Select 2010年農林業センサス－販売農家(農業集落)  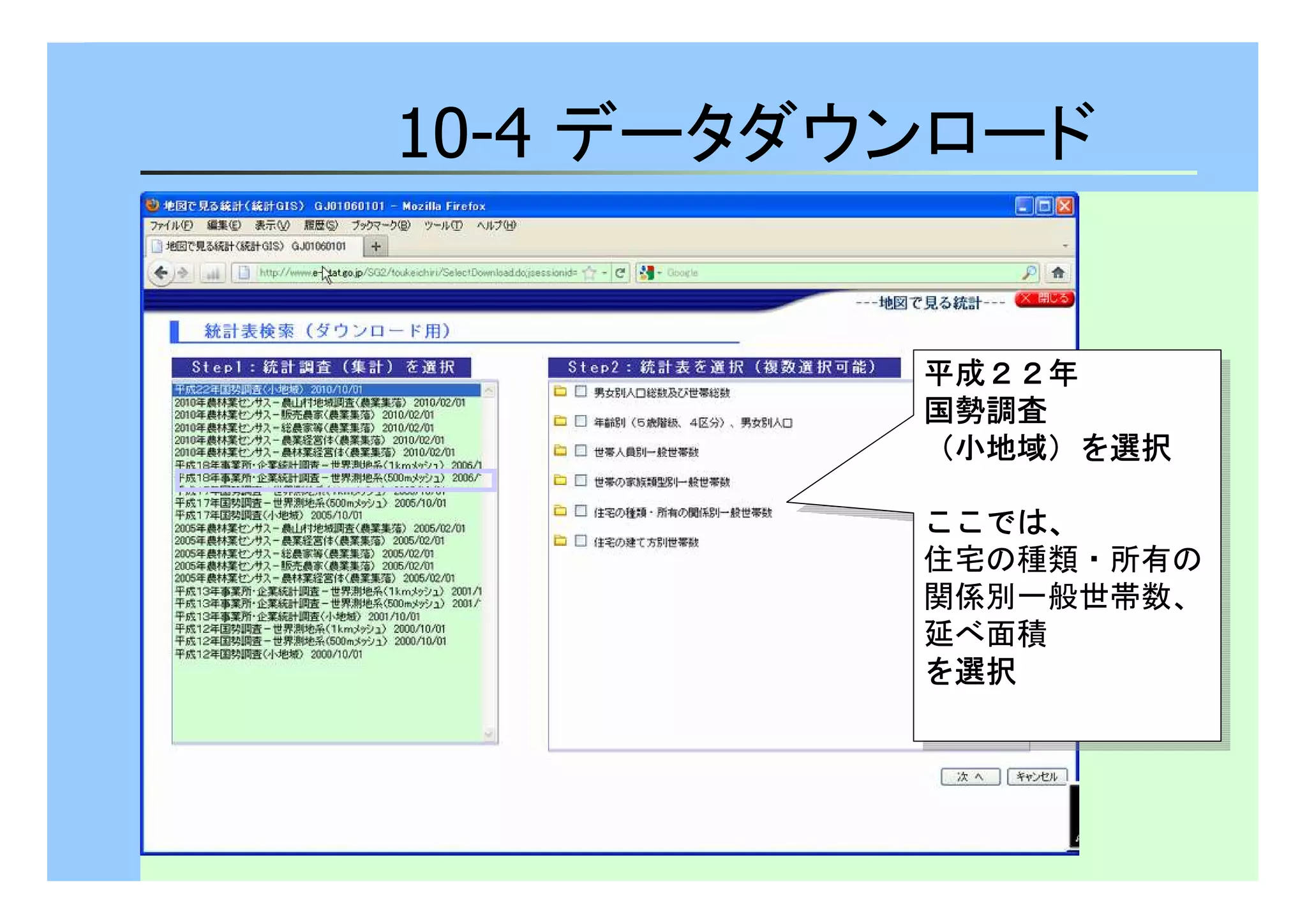(327, 415)
